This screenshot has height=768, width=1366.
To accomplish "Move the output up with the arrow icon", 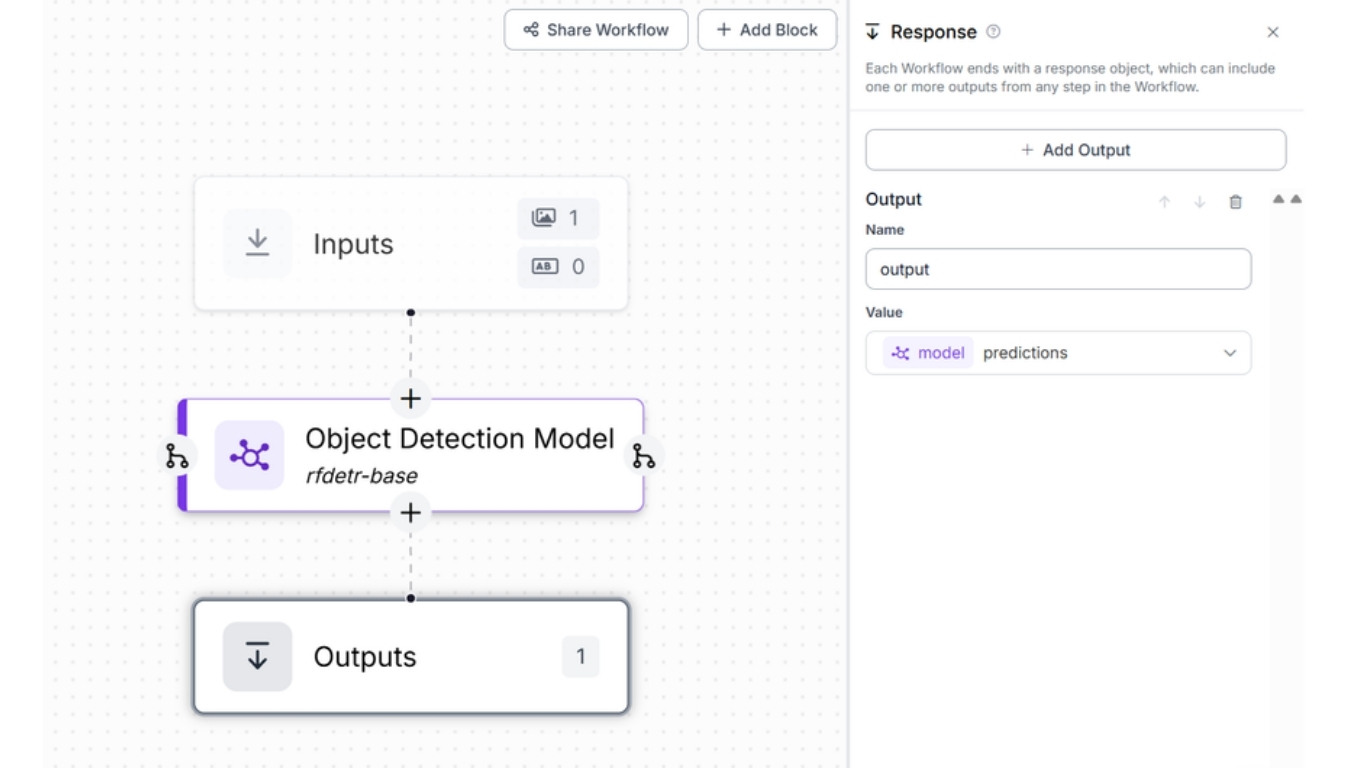I will [x=1164, y=202].
